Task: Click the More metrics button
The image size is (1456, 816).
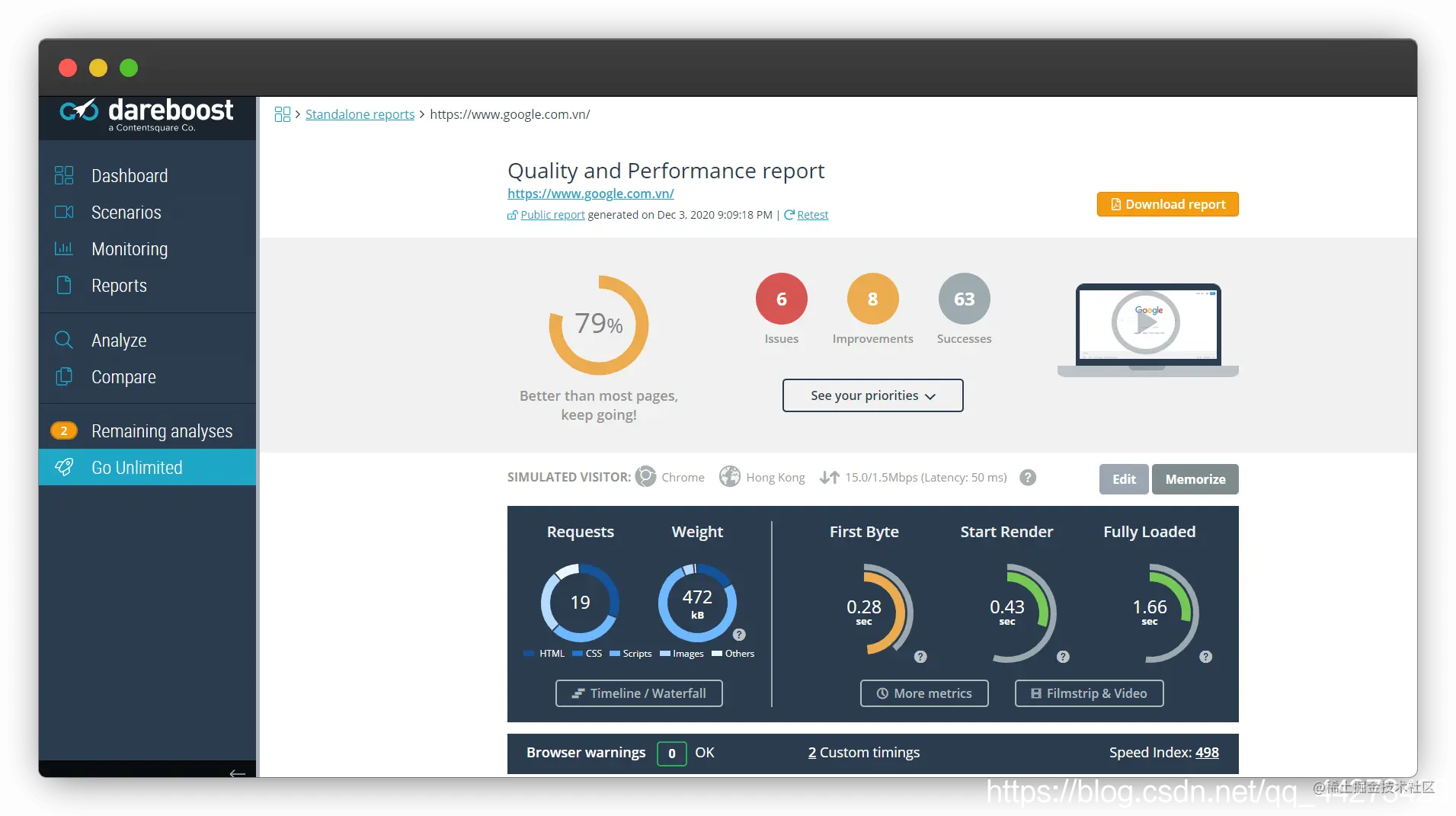Action: tap(924, 693)
